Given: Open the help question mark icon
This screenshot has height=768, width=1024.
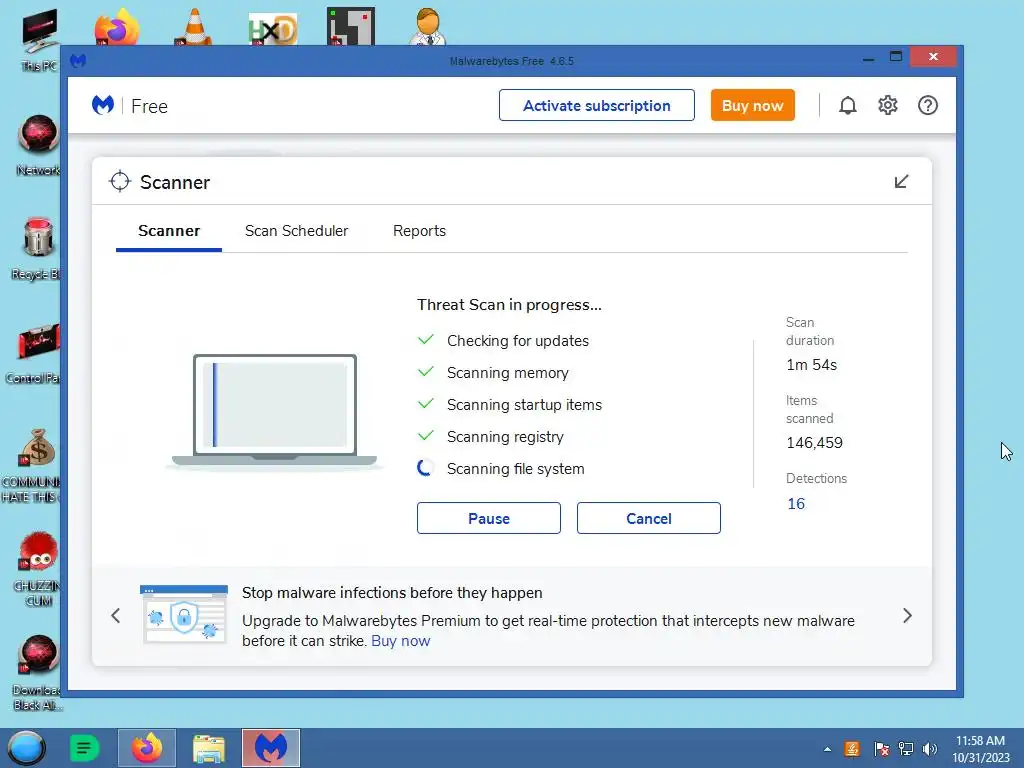Looking at the screenshot, I should tap(927, 105).
